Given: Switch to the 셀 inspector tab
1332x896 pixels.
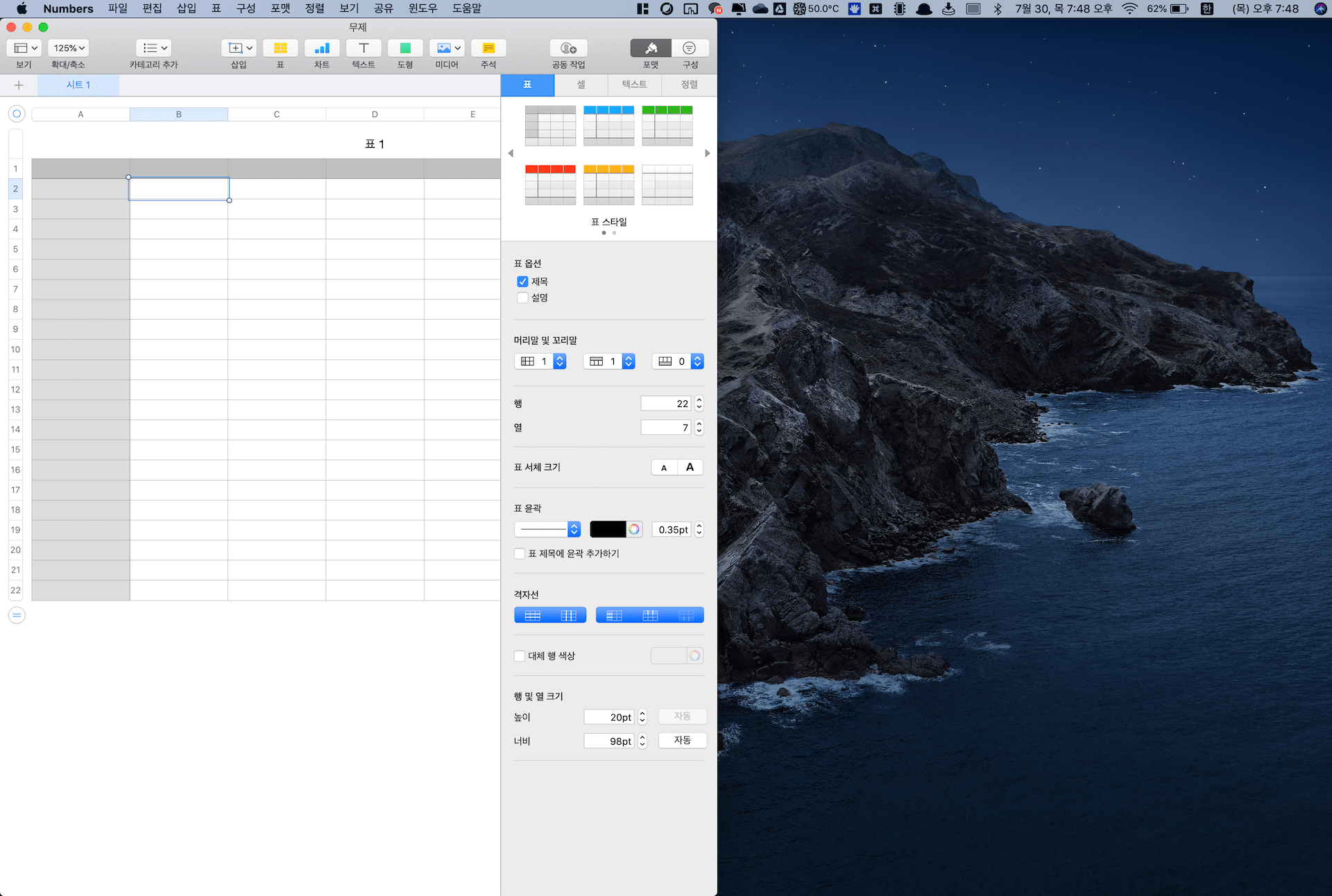Looking at the screenshot, I should point(581,85).
